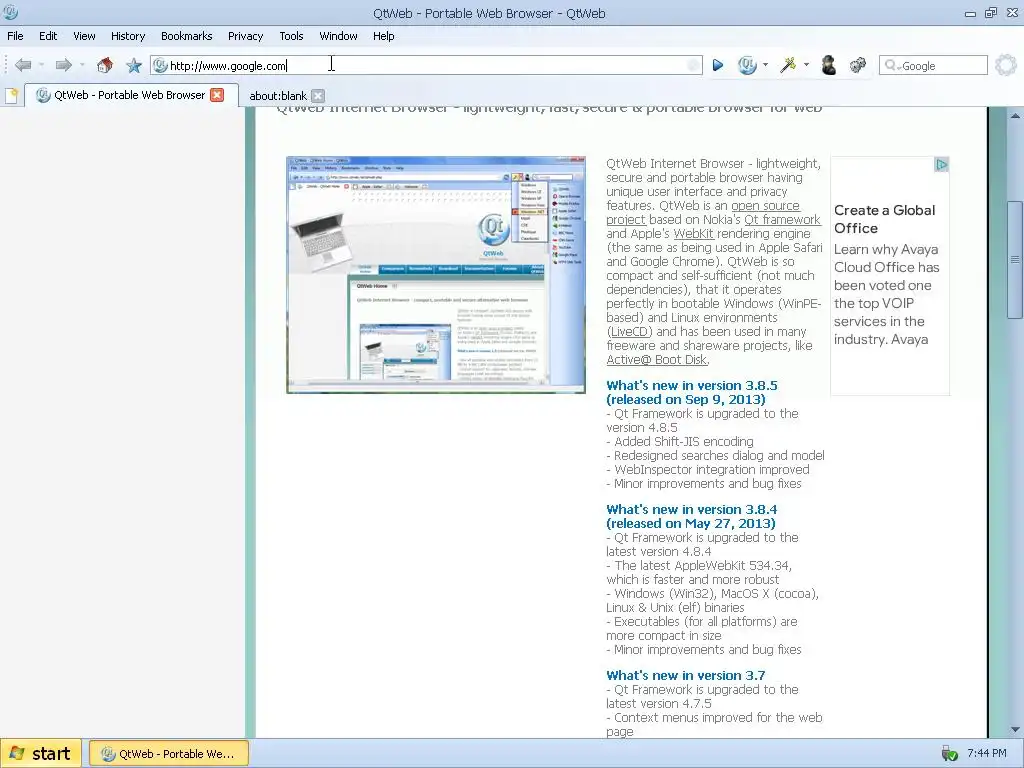The height and width of the screenshot is (768, 1024).
Task: Open the Help menu
Action: pos(383,36)
